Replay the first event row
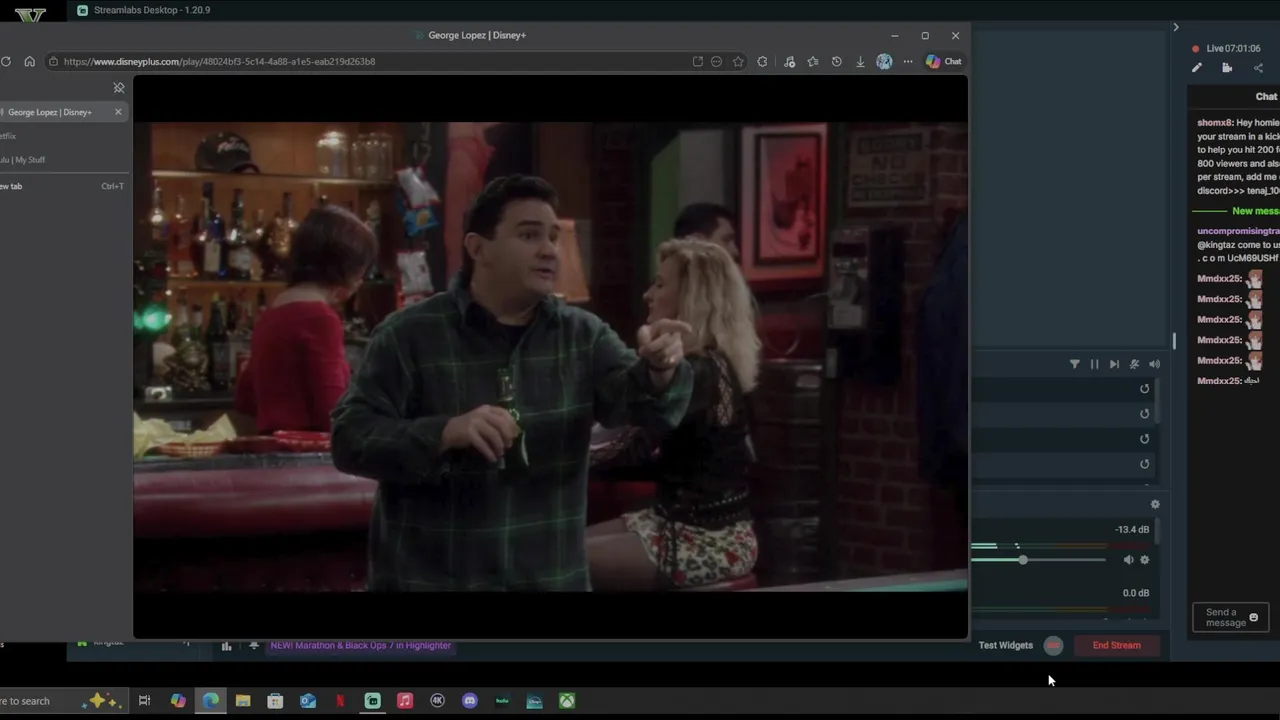1280x720 pixels. (x=1145, y=389)
